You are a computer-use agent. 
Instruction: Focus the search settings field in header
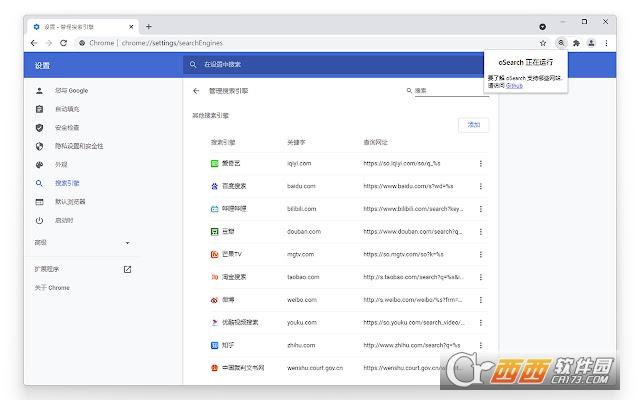tap(333, 64)
